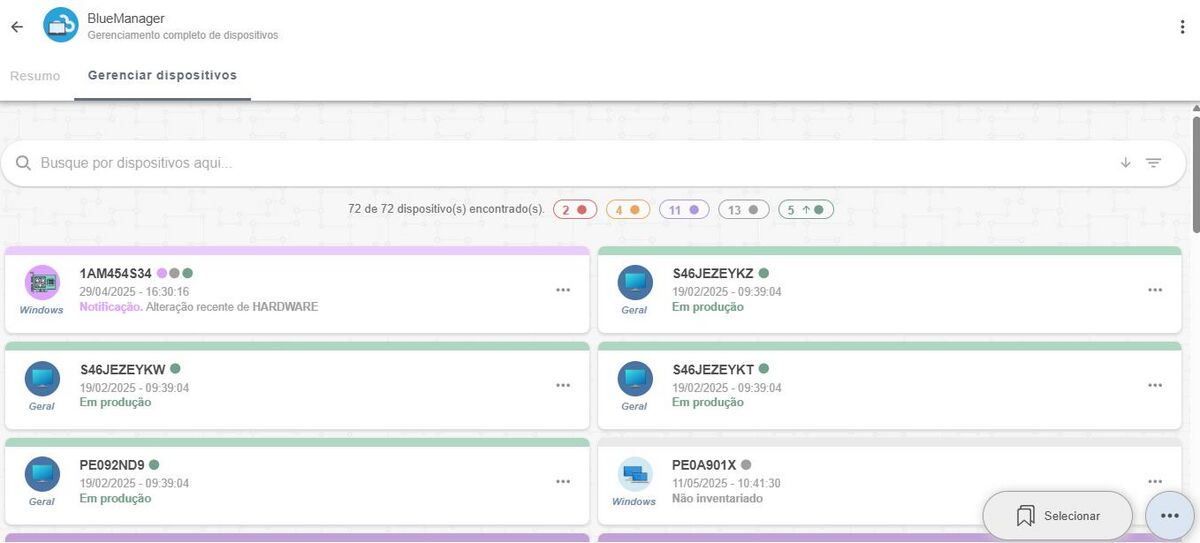Image resolution: width=1200 pixels, height=543 pixels.
Task: Toggle the gray status filter showing 13
Action: coord(743,210)
